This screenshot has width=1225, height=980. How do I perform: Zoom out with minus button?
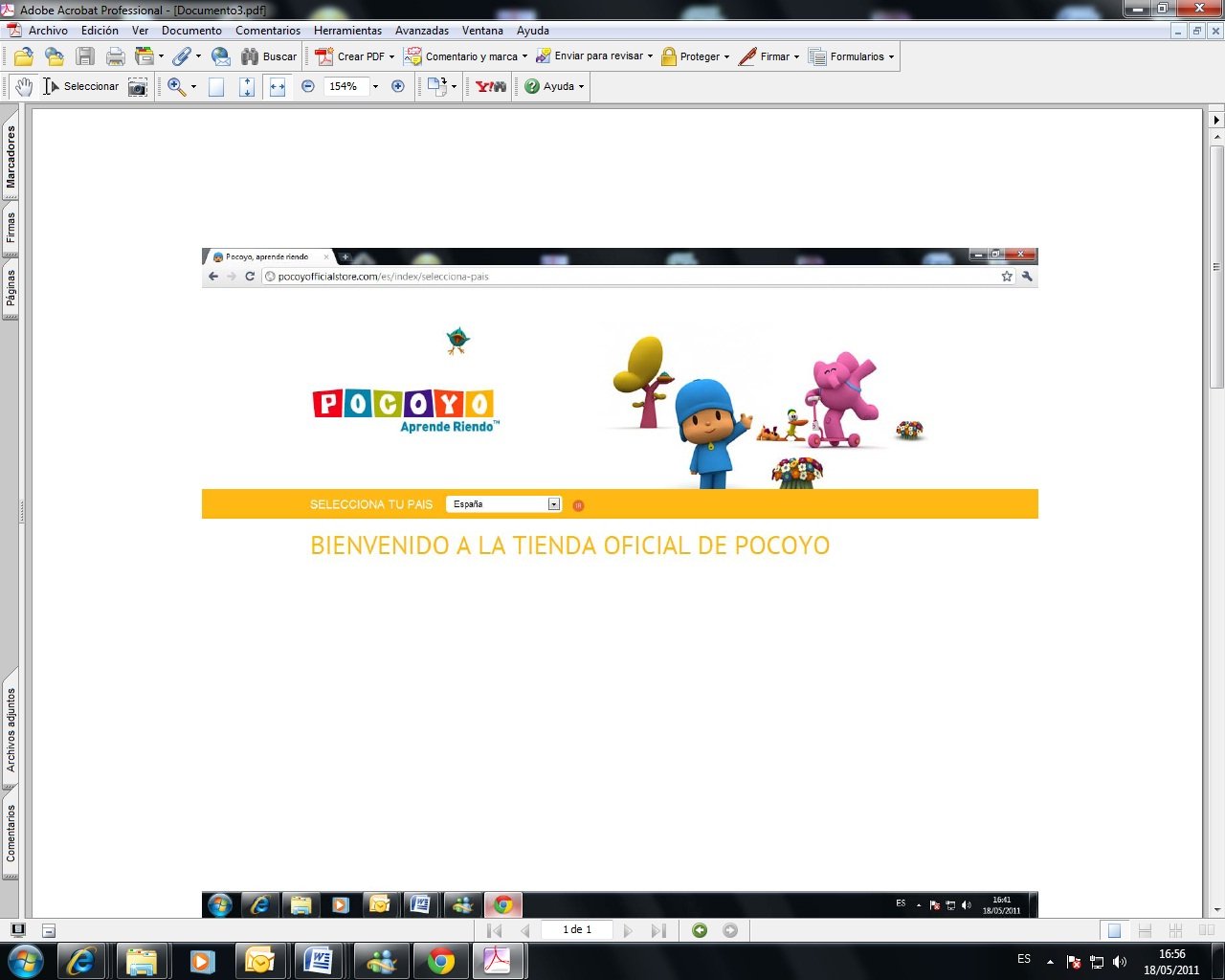[x=308, y=86]
